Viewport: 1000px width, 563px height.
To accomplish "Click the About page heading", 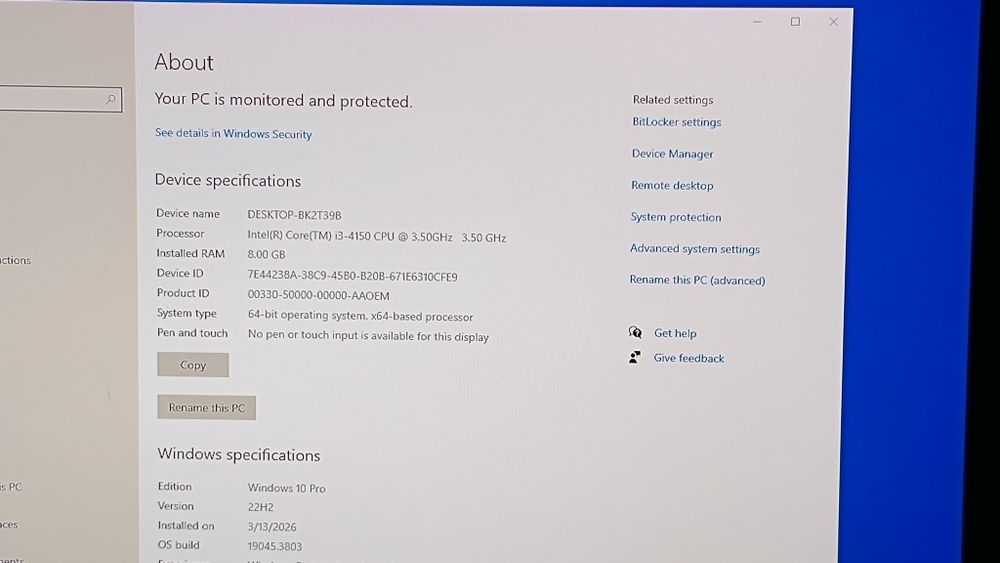I will pos(184,62).
